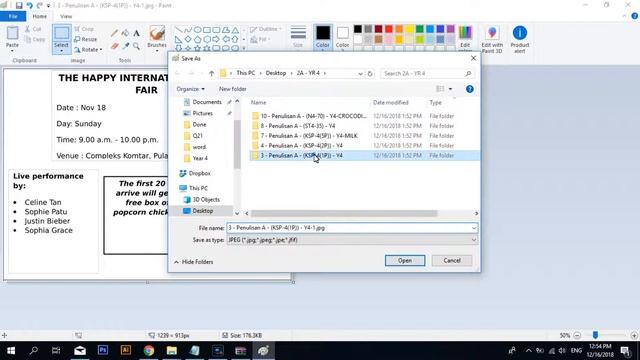
Task: Open the Size line thickness option
Action: 298,37
